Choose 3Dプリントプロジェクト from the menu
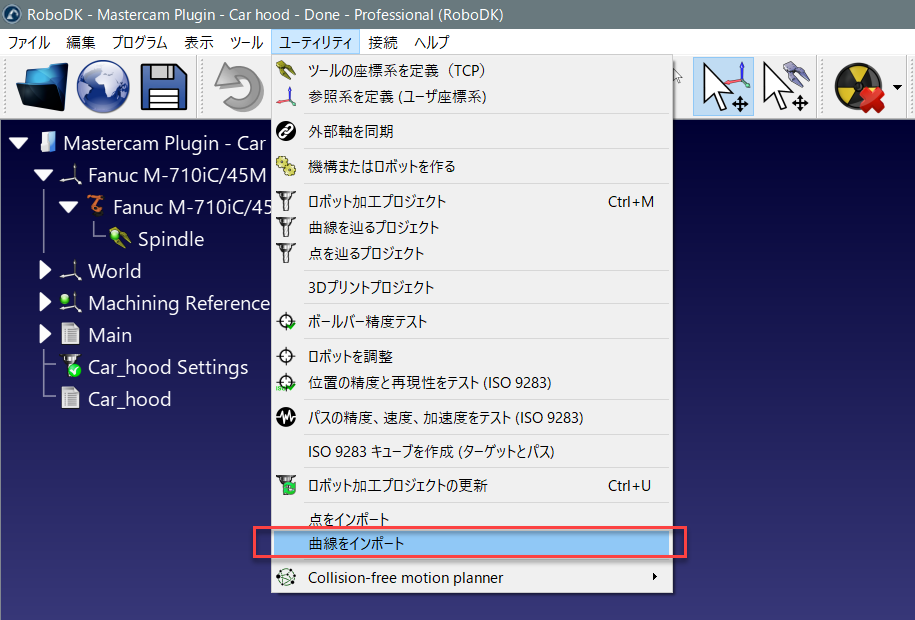Viewport: 915px width, 620px height. coord(472,287)
